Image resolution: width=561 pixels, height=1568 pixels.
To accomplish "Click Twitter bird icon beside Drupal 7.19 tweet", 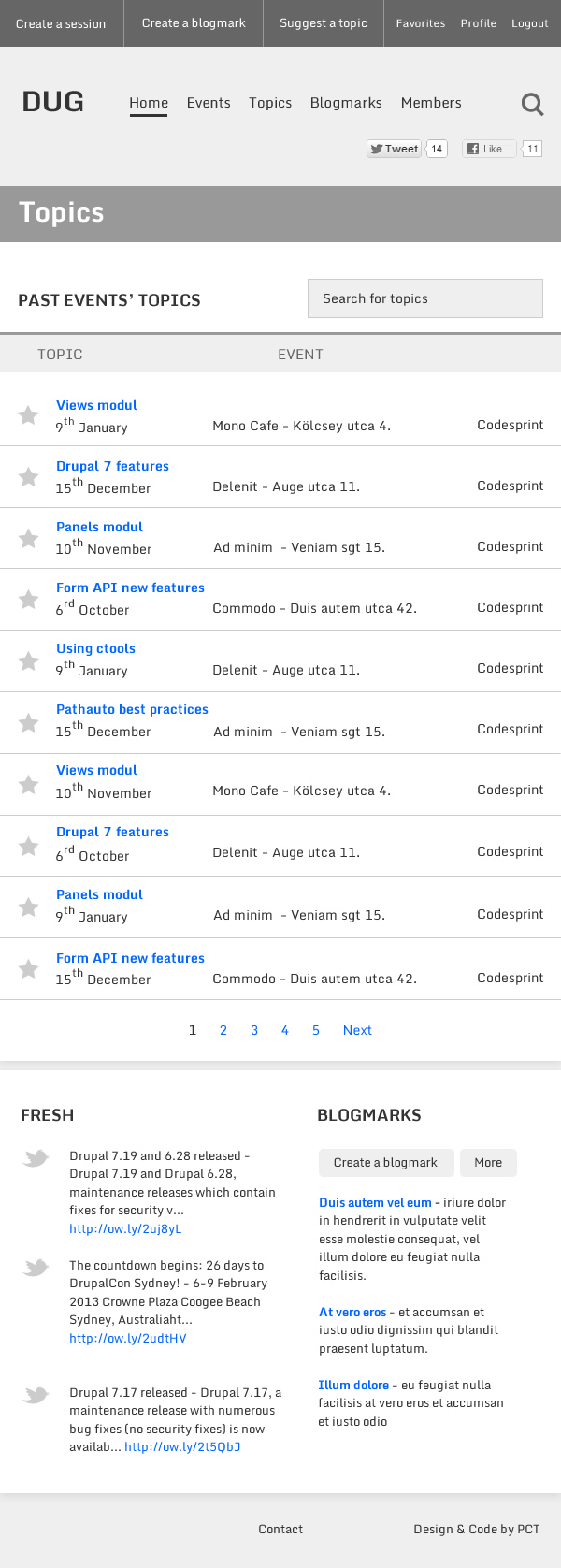I will (x=36, y=1159).
